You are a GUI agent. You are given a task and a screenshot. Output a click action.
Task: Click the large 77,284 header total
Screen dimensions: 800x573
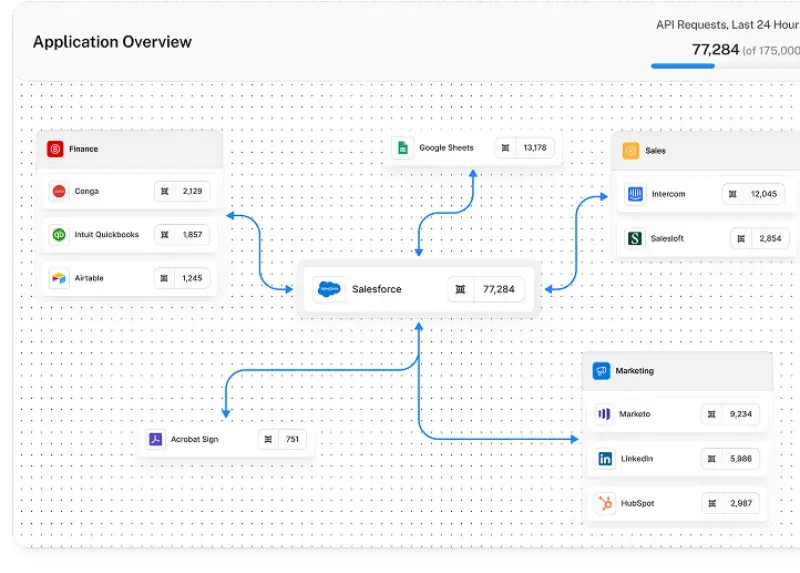tap(715, 50)
